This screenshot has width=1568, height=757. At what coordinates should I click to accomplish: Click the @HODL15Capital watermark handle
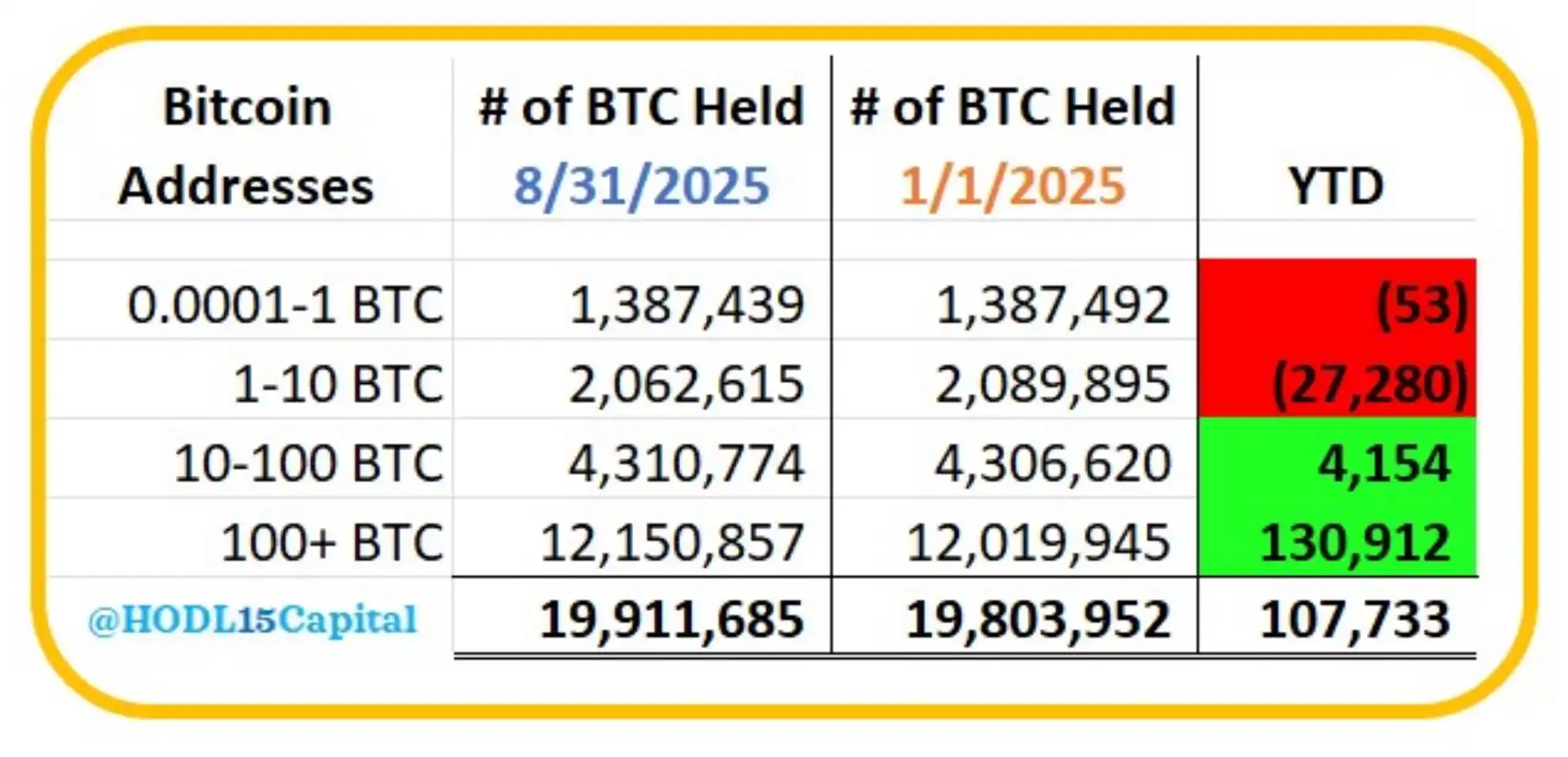click(x=252, y=620)
